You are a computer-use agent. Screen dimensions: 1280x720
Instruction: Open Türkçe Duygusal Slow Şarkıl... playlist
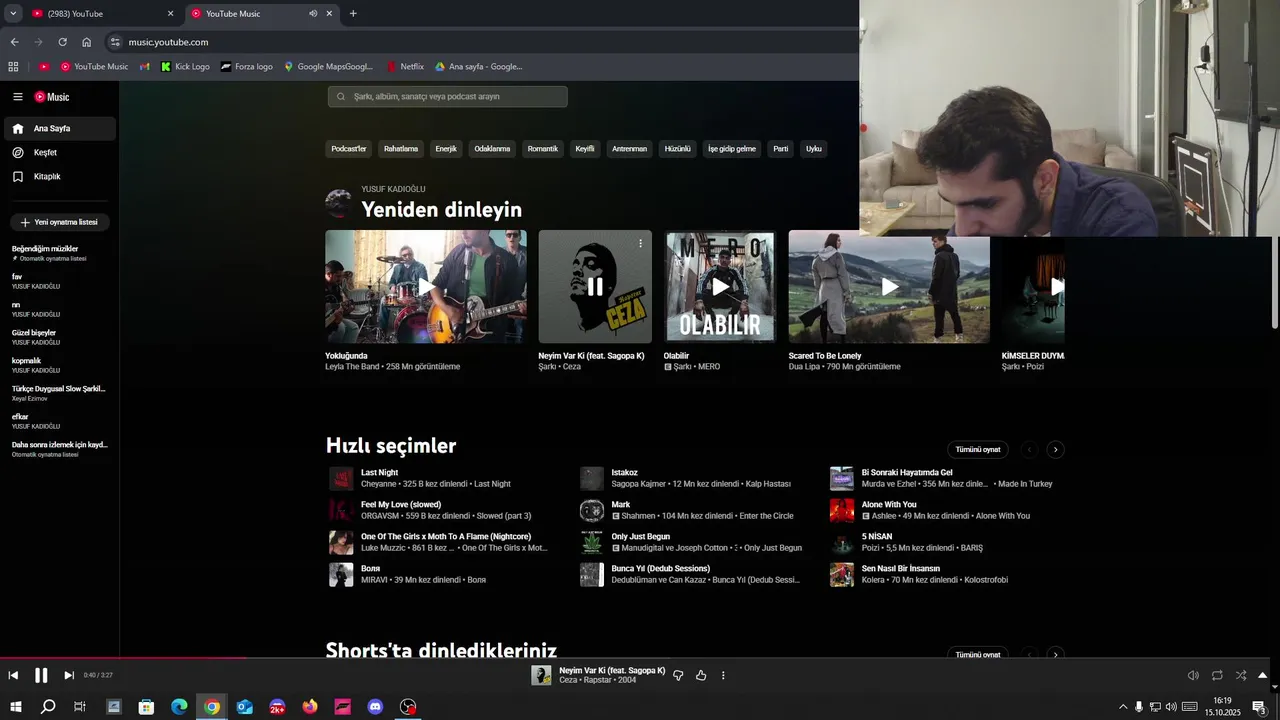(59, 393)
